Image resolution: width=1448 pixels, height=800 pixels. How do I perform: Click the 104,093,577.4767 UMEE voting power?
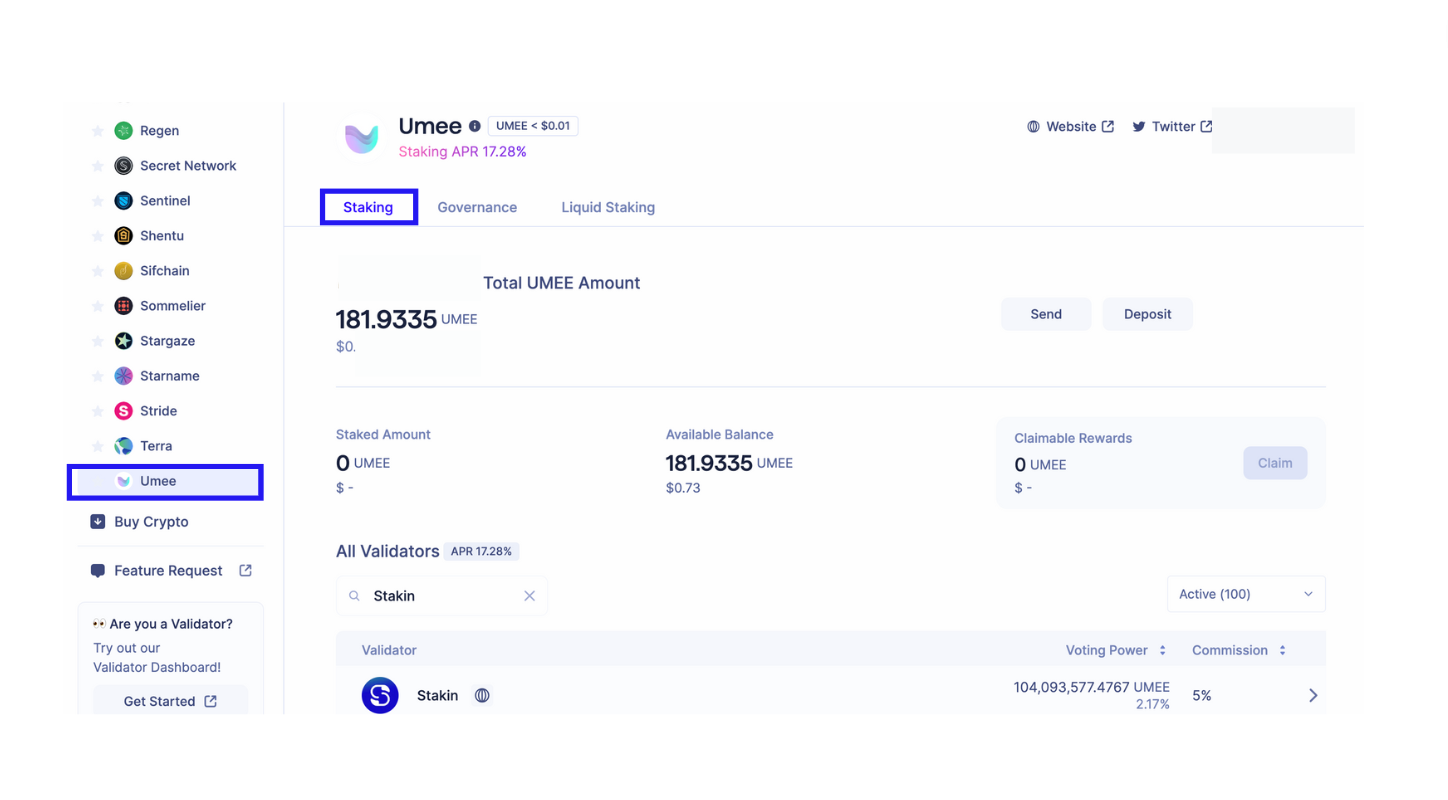[x=1091, y=687]
